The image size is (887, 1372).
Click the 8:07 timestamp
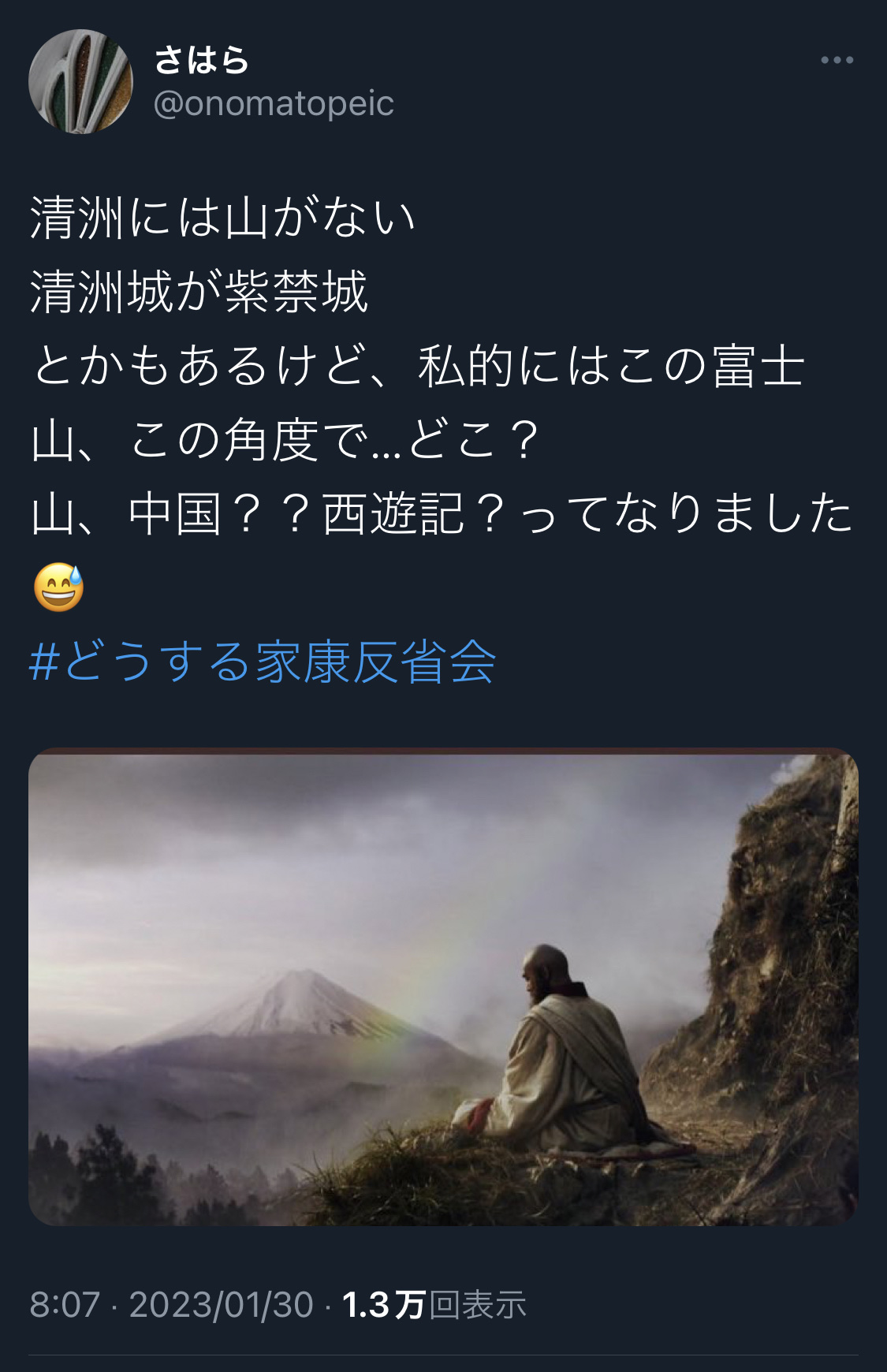[x=65, y=1305]
